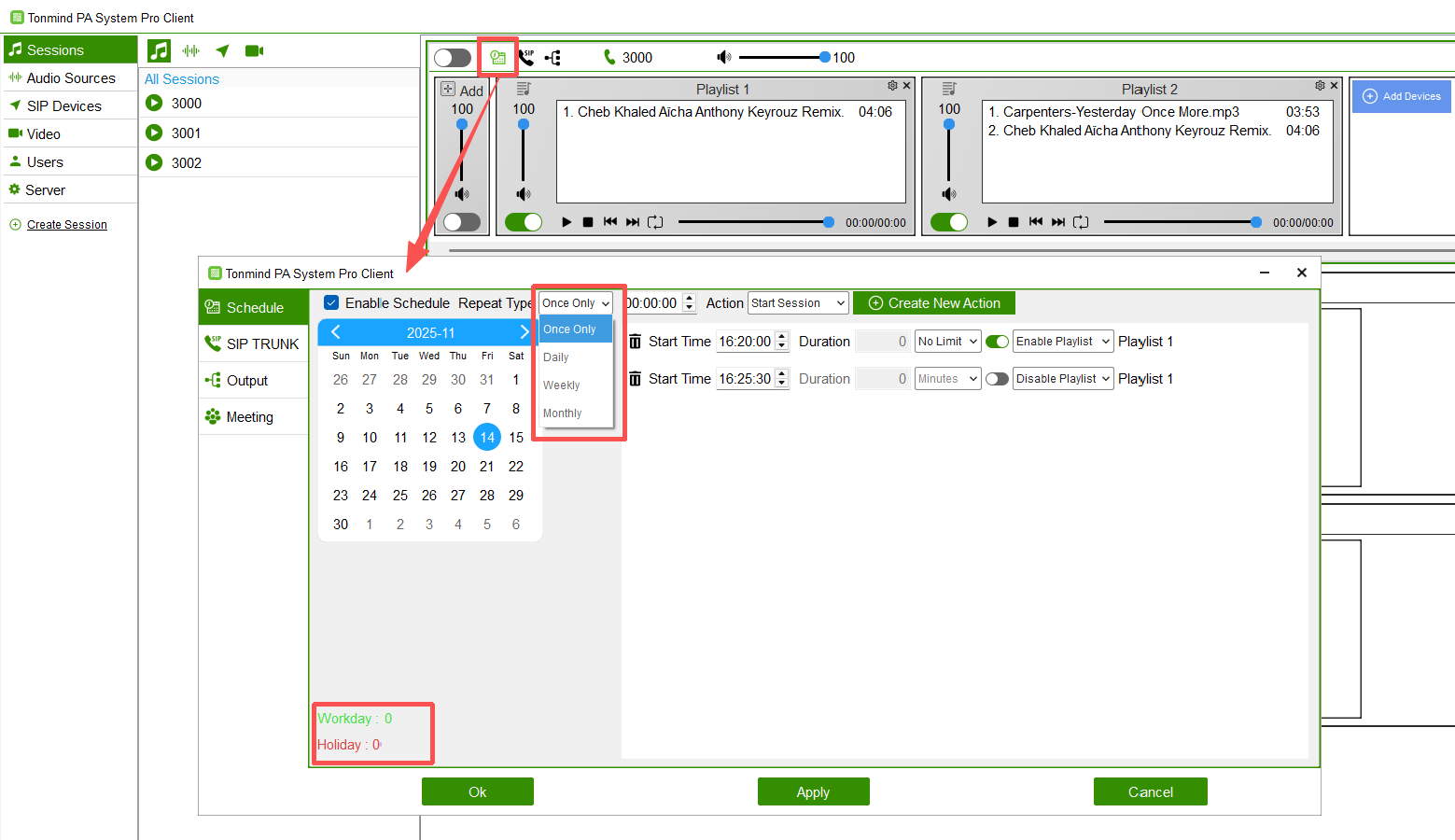This screenshot has height=840, width=1455.
Task: Toggle the Enable Schedule checkbox
Action: coord(331,303)
